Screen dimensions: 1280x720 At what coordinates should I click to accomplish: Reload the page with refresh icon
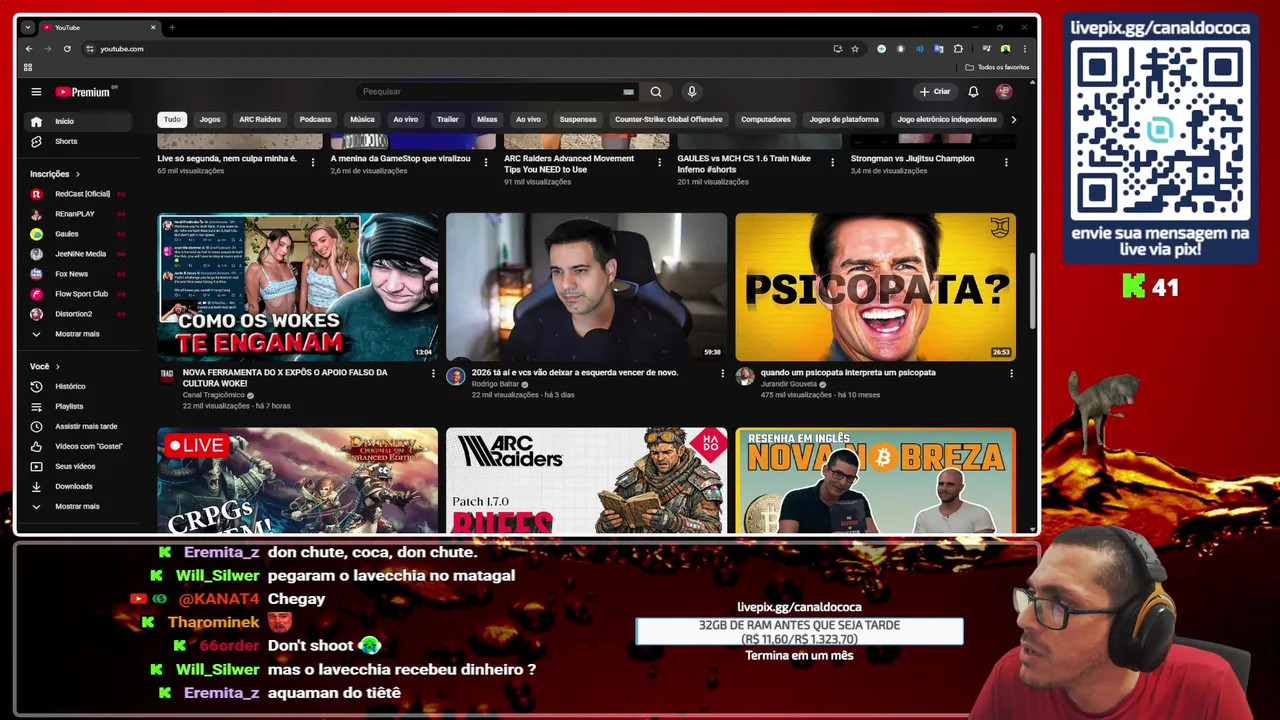click(x=67, y=49)
